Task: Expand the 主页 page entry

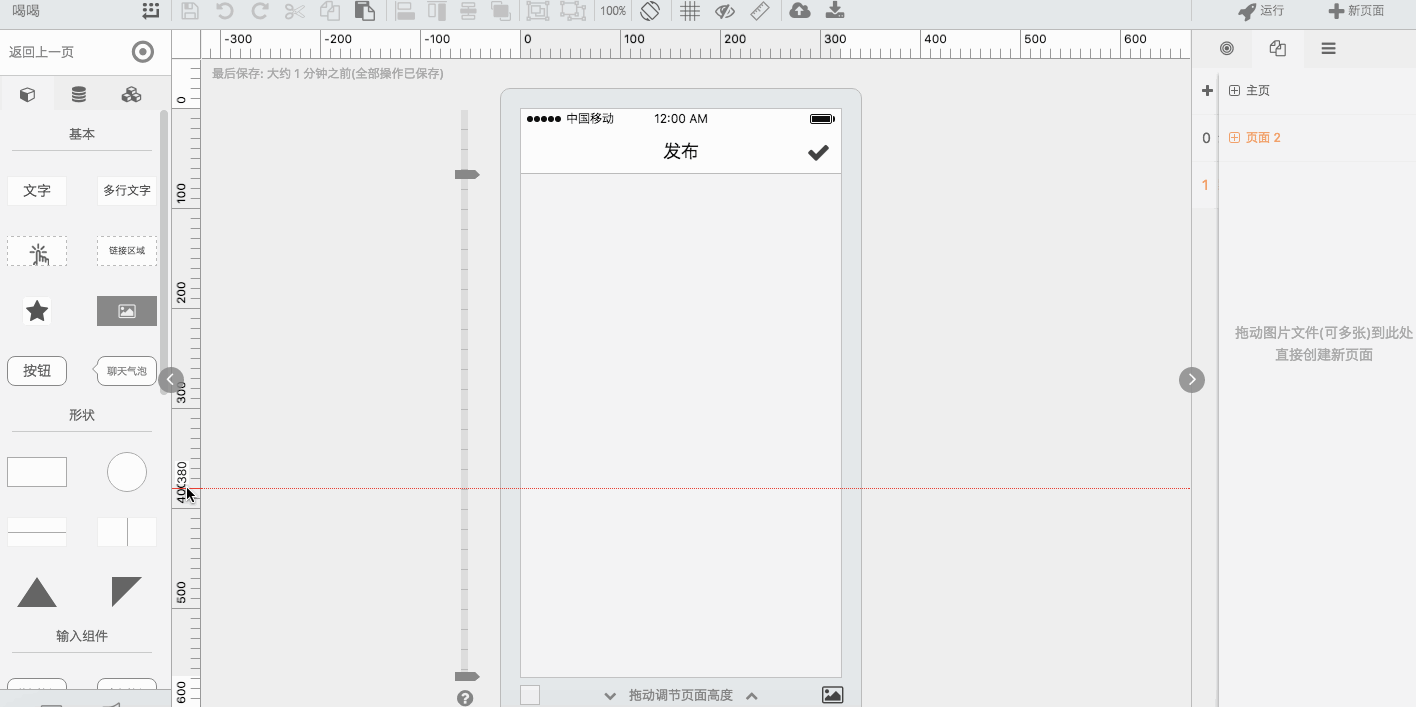Action: pos(1233,90)
